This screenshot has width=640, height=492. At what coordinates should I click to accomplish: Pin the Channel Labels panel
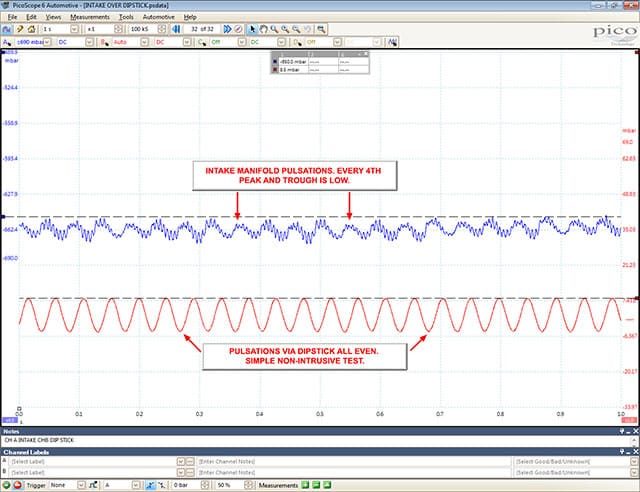pos(622,452)
